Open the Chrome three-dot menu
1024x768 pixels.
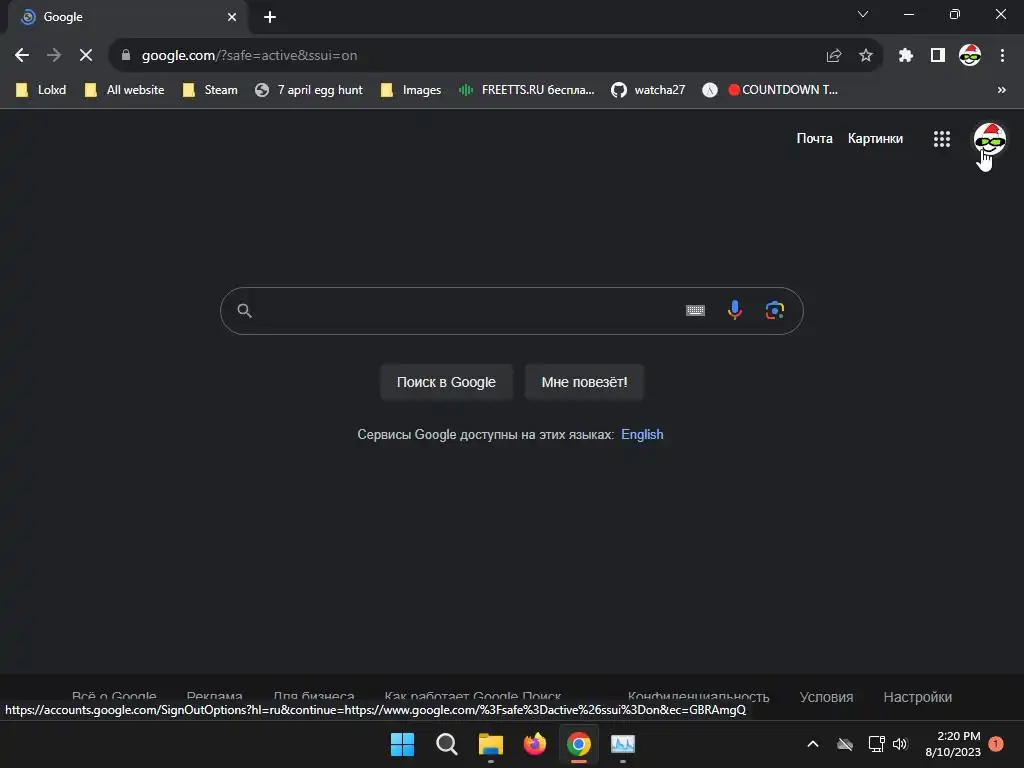coord(1002,56)
